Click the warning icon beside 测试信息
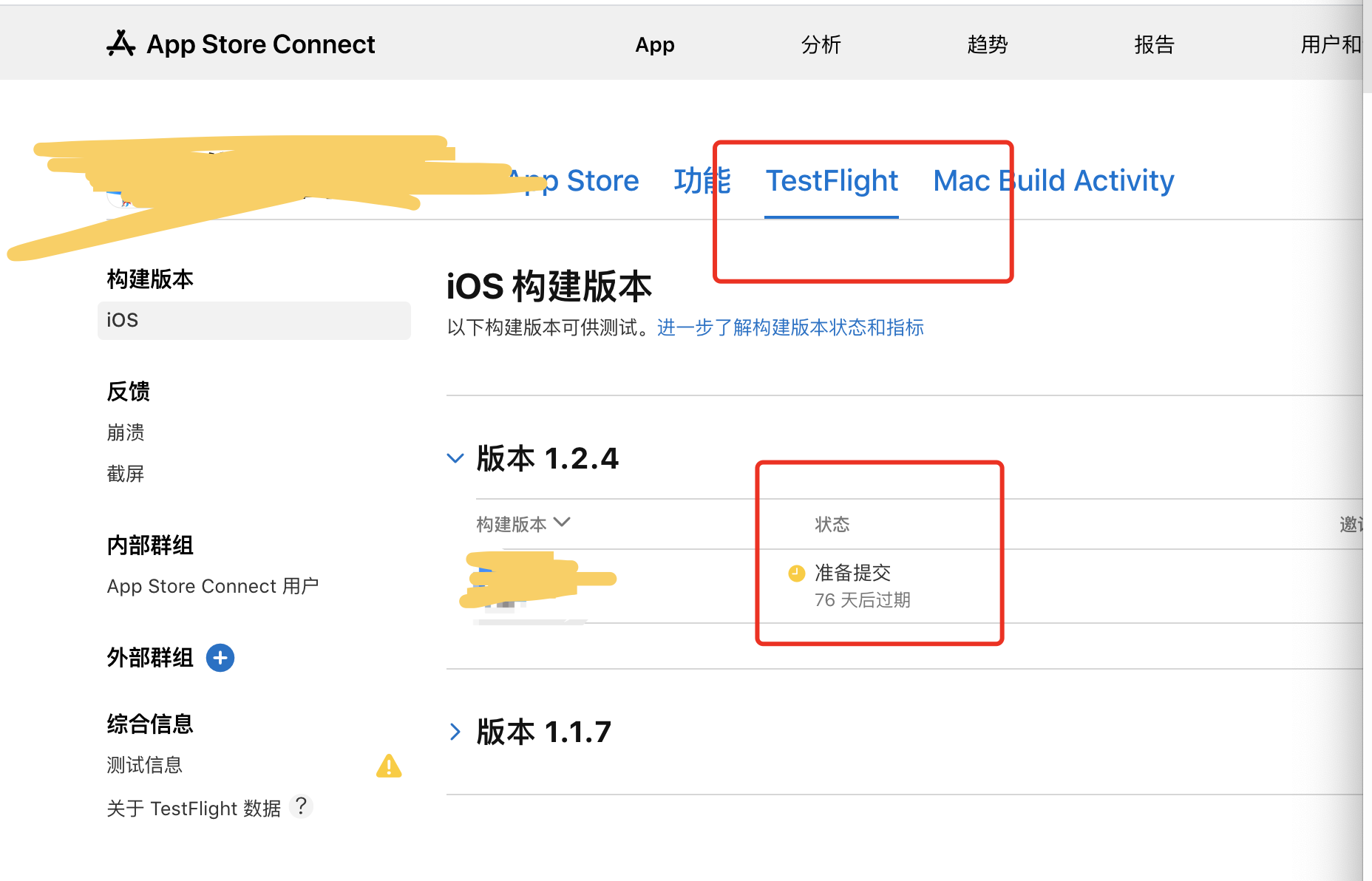 tap(389, 766)
